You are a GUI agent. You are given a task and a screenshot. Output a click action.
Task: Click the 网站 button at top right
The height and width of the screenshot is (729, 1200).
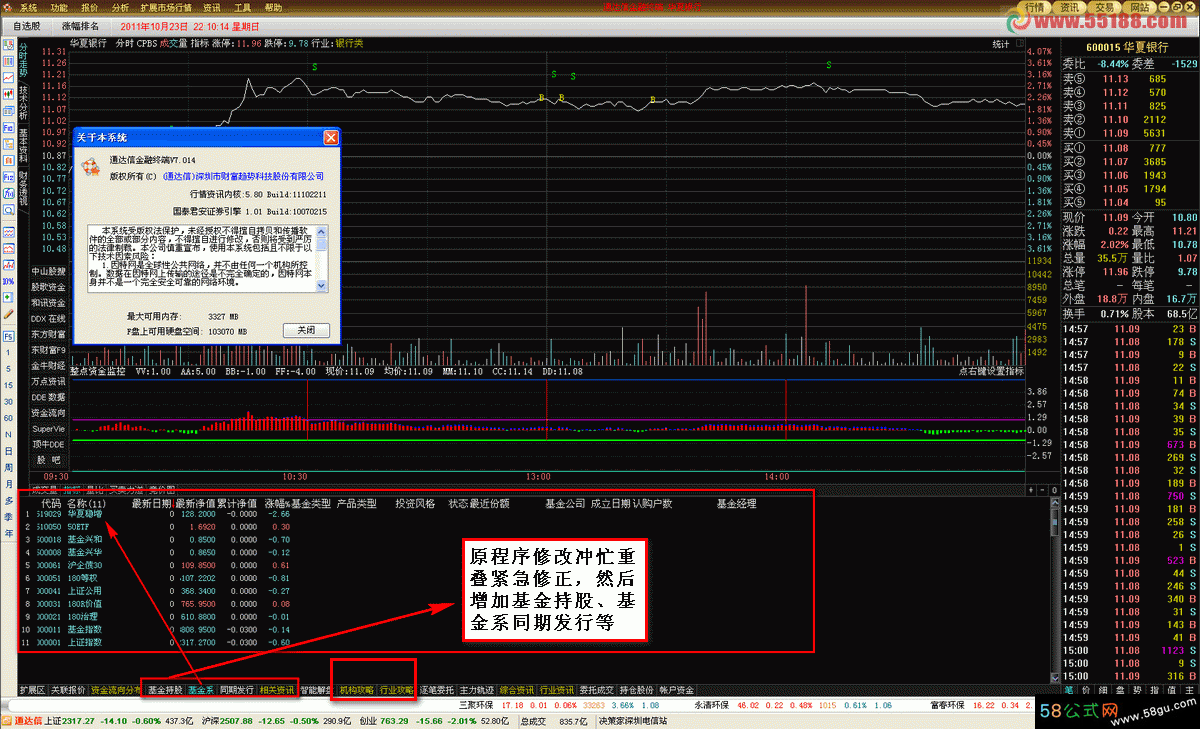[1141, 7]
